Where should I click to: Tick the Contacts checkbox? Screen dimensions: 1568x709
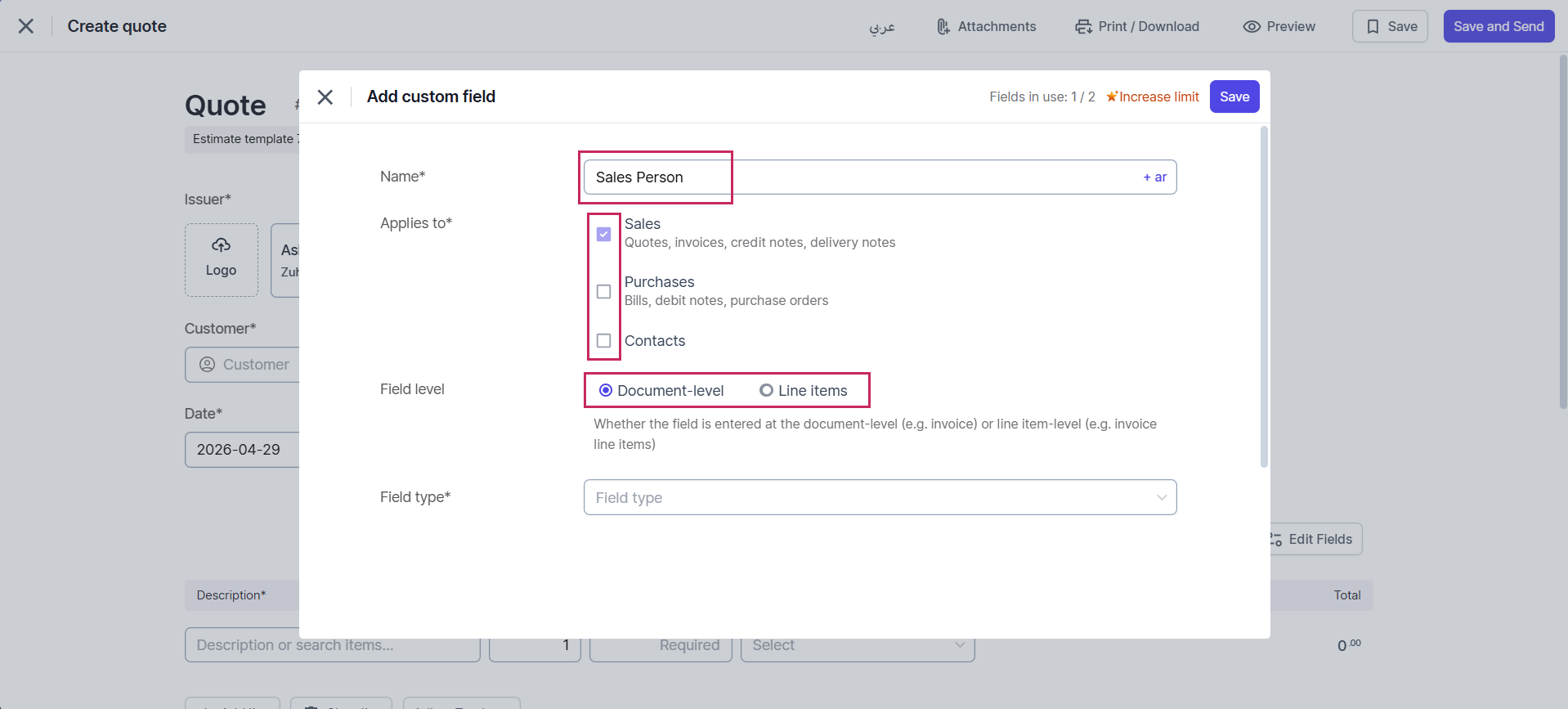(603, 341)
